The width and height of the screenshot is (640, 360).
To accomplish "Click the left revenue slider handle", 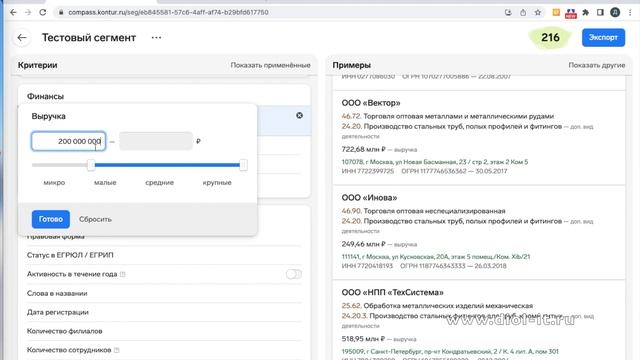I will pyautogui.click(x=91, y=165).
